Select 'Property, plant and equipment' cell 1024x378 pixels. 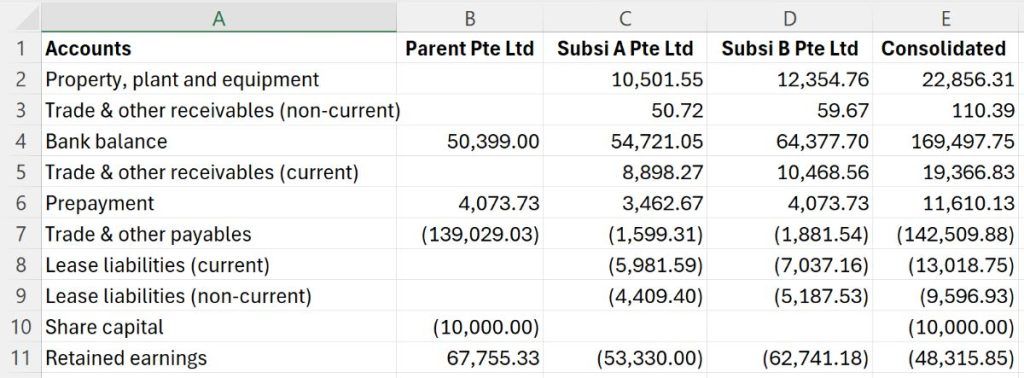pyautogui.click(x=219, y=79)
